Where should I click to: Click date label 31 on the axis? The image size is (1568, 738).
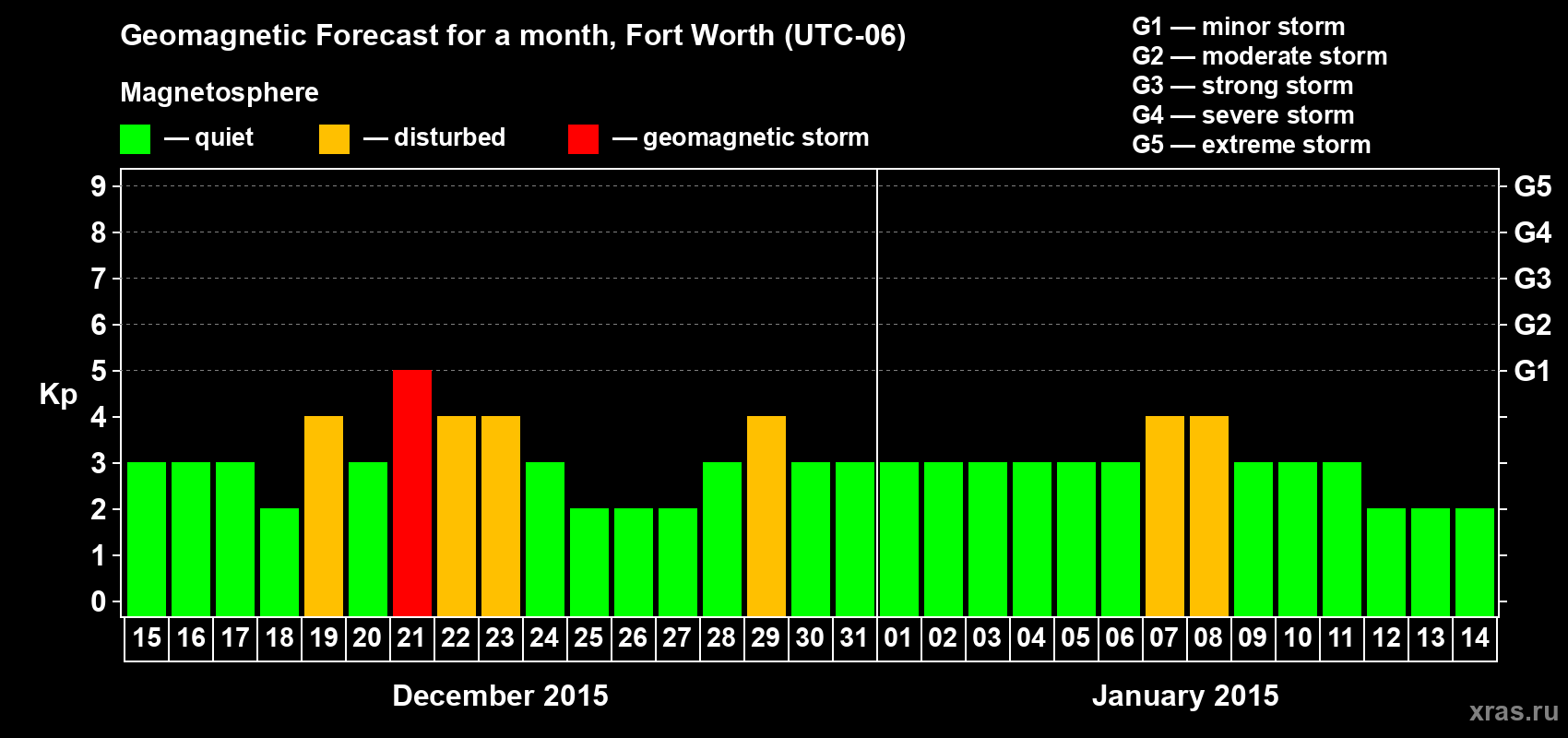(x=854, y=638)
